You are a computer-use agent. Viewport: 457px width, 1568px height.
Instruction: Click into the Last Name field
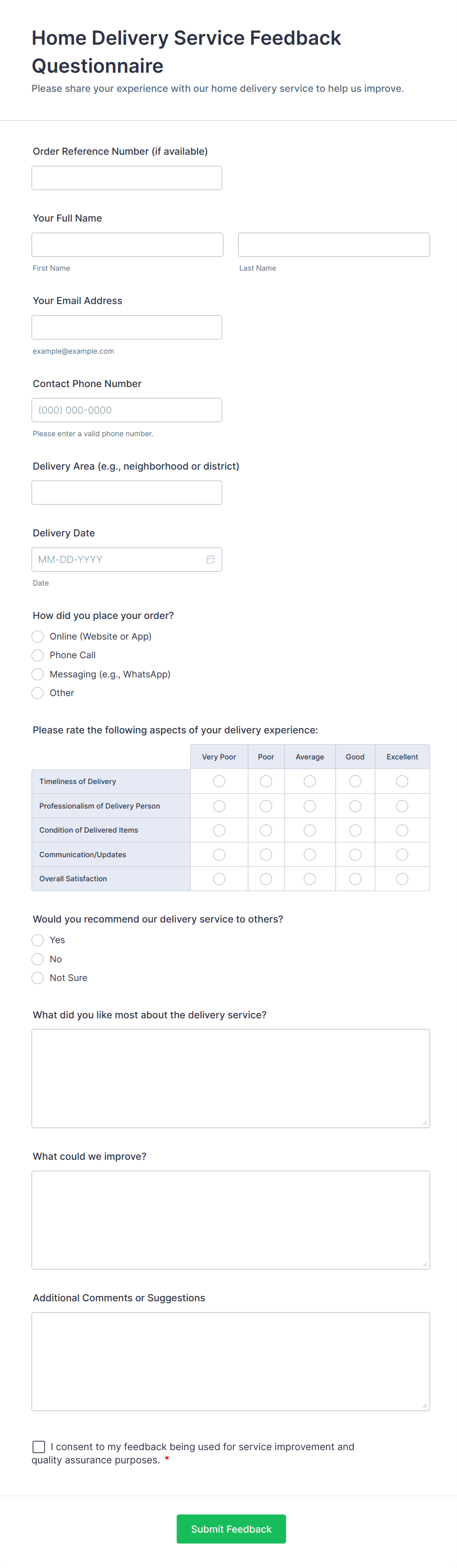point(334,245)
